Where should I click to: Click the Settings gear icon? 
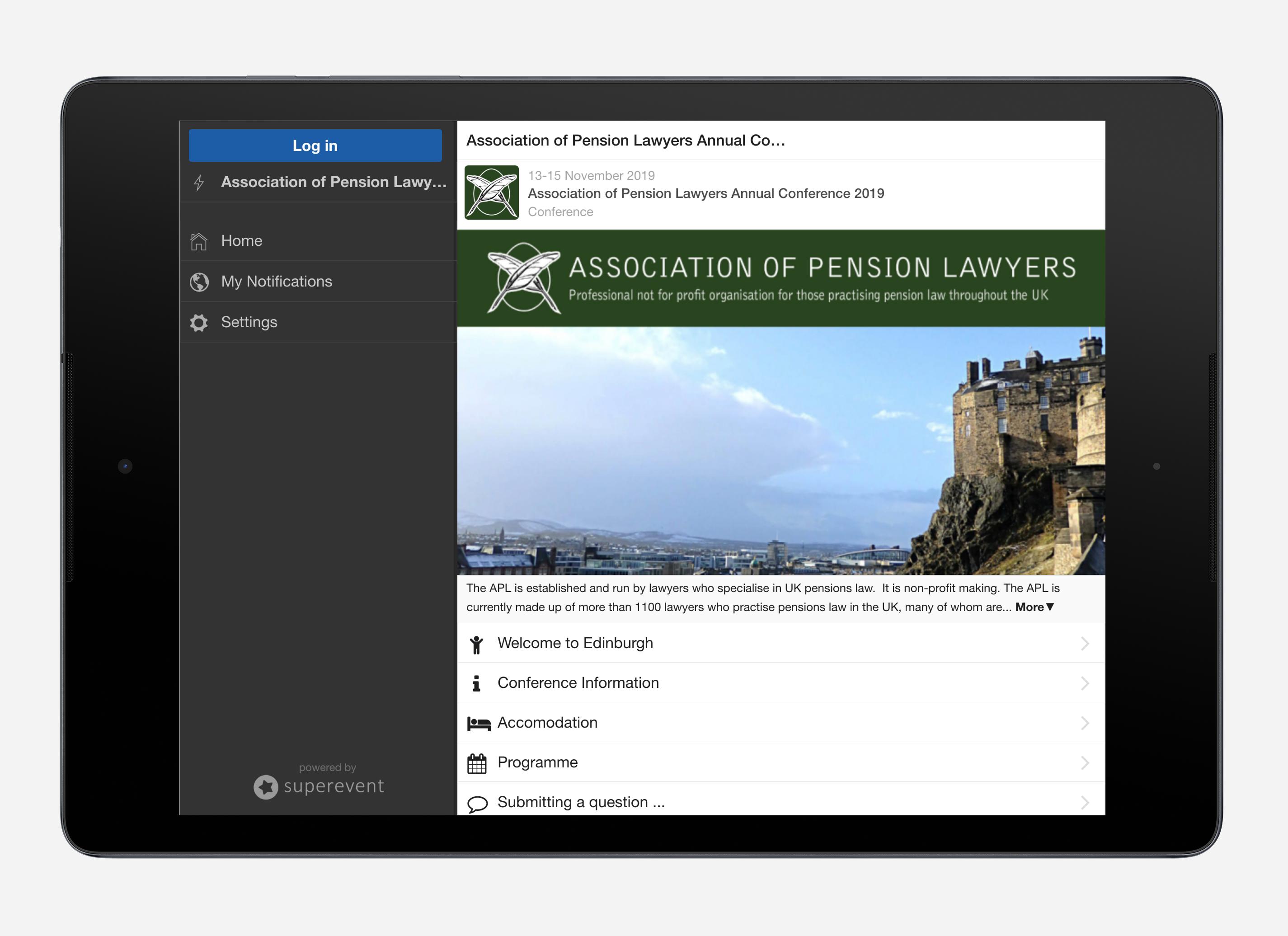point(199,323)
